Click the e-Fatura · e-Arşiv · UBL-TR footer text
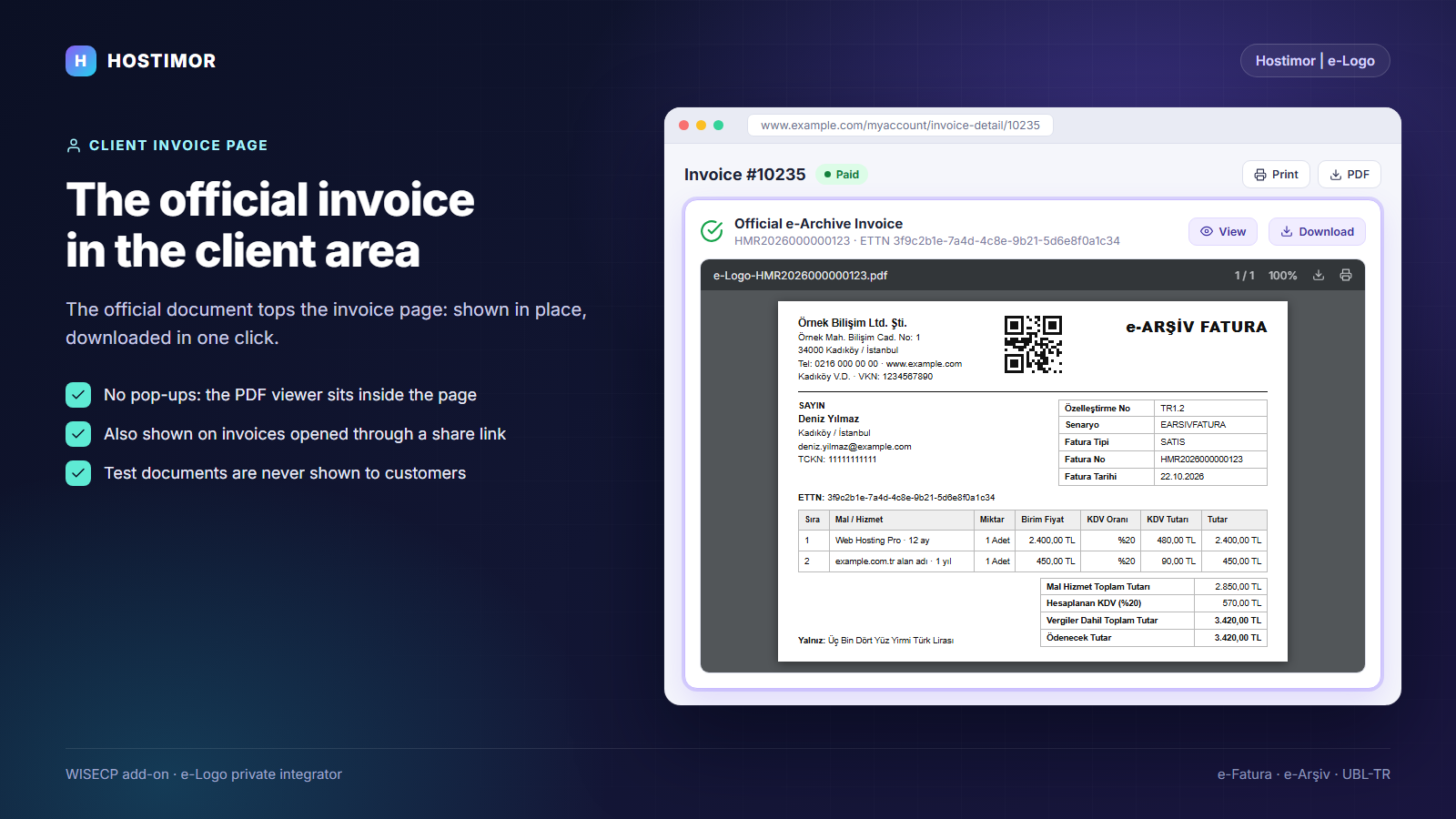The height and width of the screenshot is (819, 1456). [x=1304, y=774]
